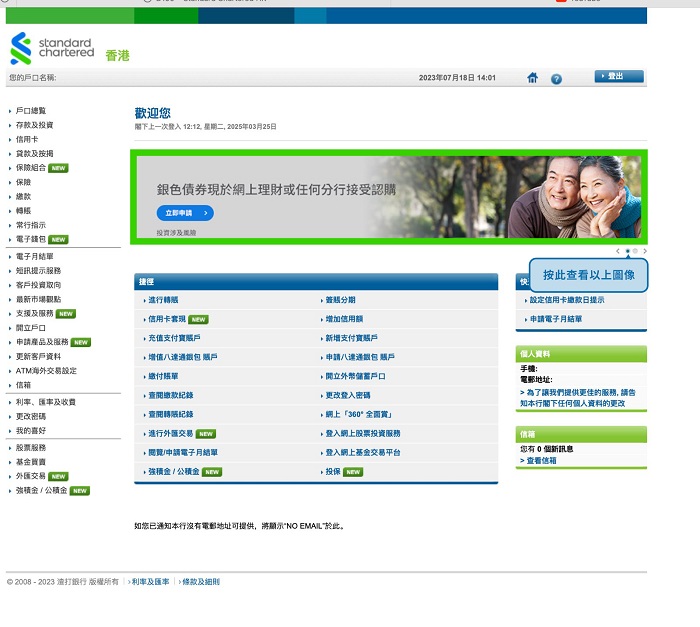Viewport: 700px width, 627px height.
Task: Click the 進行轉賬 shortcut link
Action: tap(163, 300)
